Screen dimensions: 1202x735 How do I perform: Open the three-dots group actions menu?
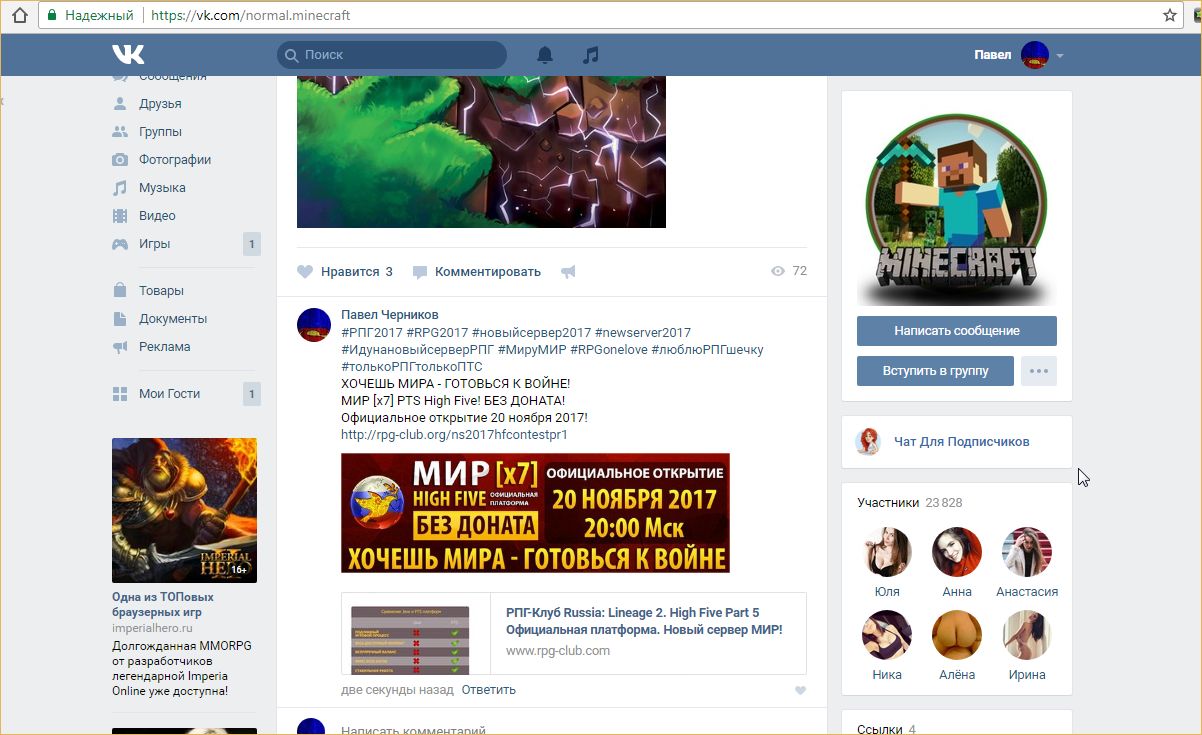(1038, 371)
